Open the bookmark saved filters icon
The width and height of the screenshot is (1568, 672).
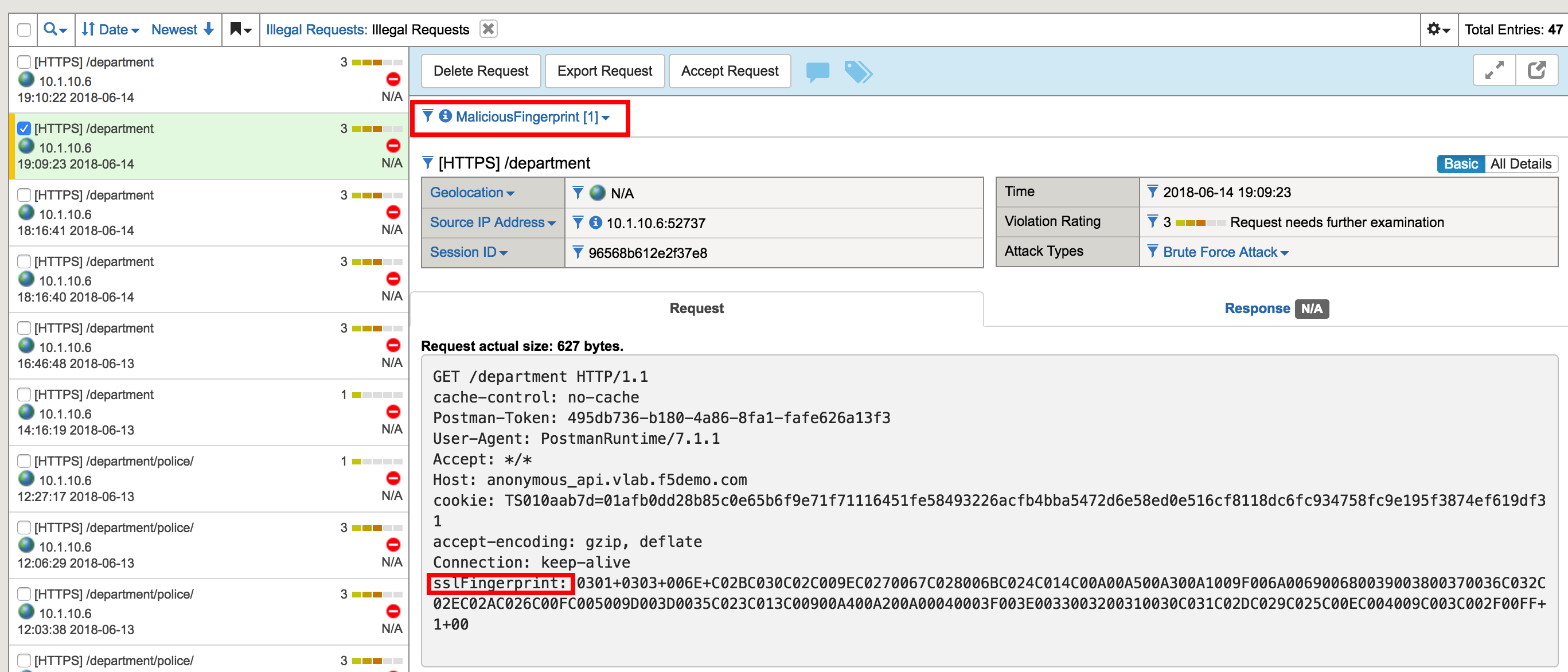[240, 29]
